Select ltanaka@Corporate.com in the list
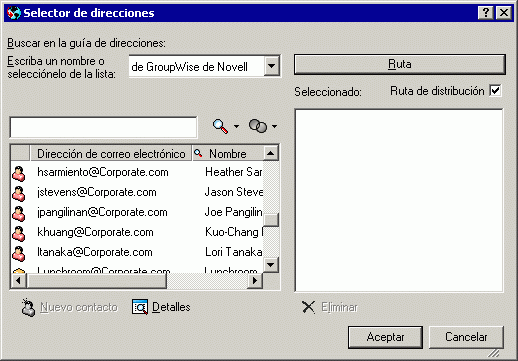 [95, 252]
